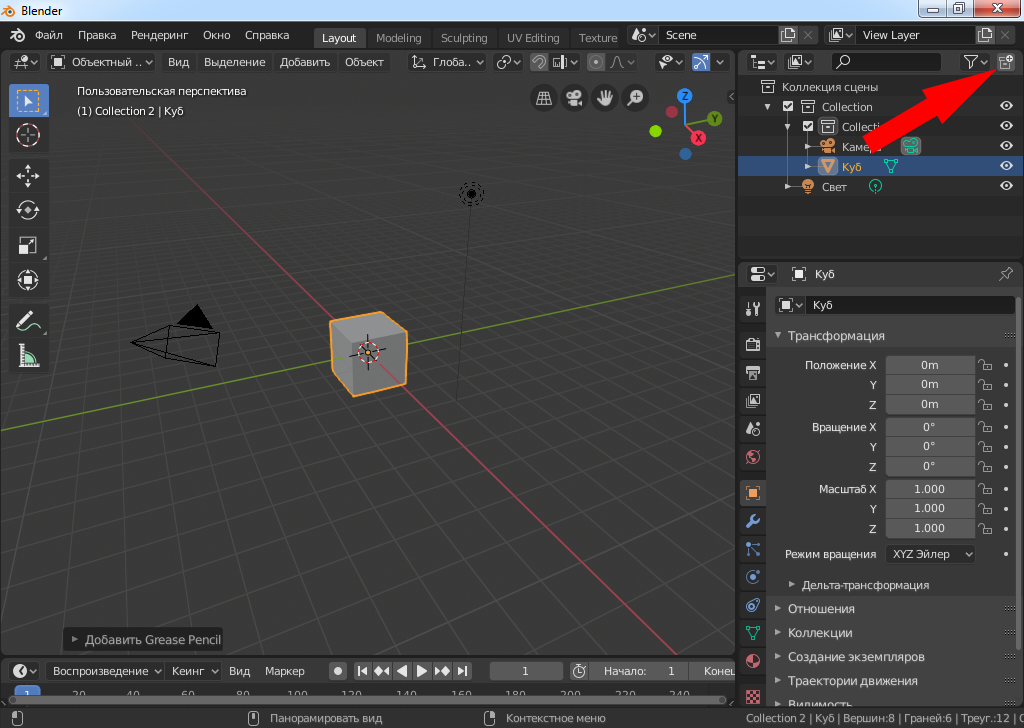Select the Move tool in left toolbar
The height and width of the screenshot is (728, 1024).
click(x=28, y=176)
